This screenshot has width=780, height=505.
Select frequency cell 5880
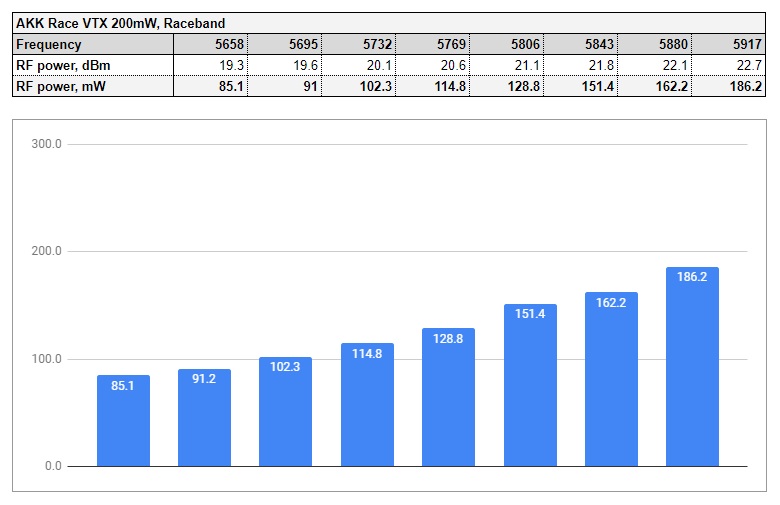pyautogui.click(x=655, y=44)
